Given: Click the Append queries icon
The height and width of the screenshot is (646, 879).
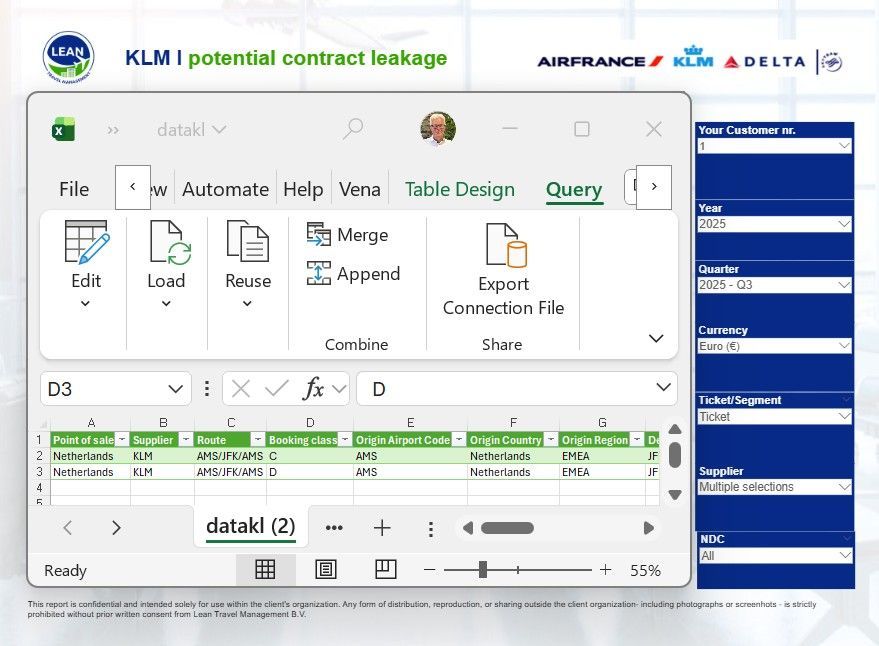Looking at the screenshot, I should coord(318,273).
